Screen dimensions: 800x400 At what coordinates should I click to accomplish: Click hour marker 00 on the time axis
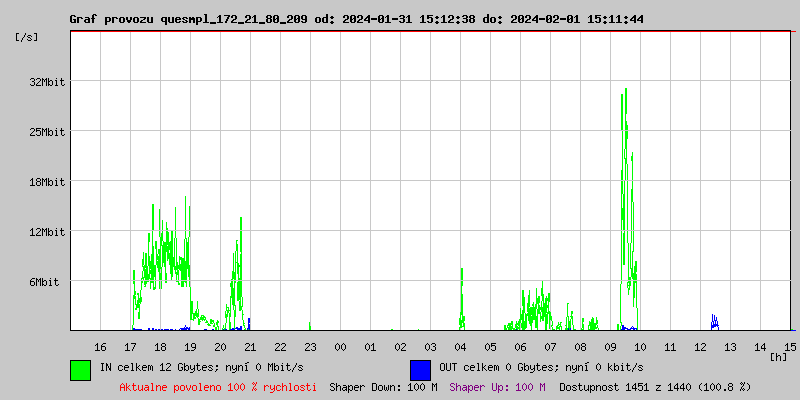(340, 347)
